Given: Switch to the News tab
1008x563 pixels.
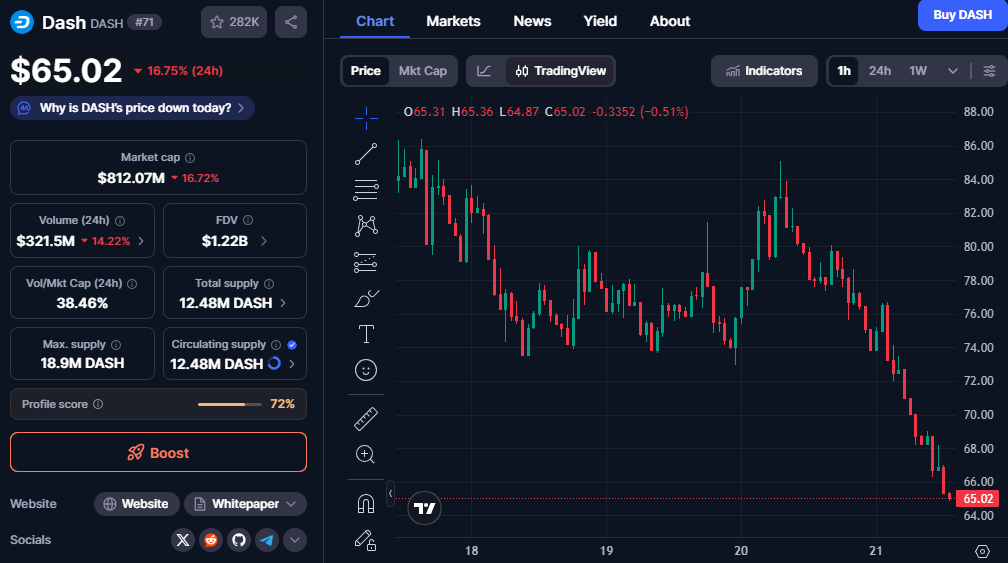Looking at the screenshot, I should [x=532, y=21].
